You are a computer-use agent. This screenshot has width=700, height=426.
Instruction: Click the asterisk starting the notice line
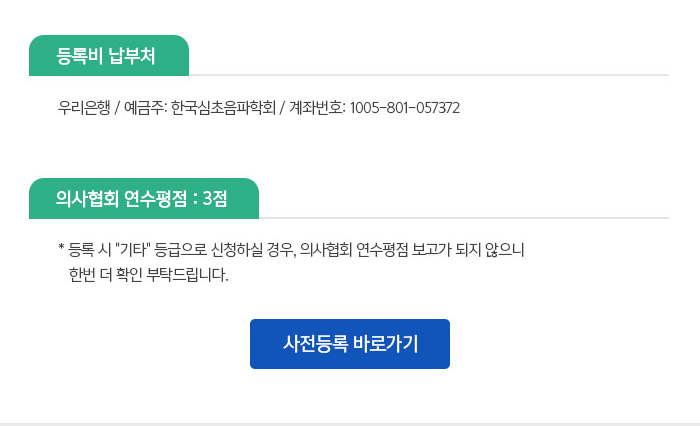61,246
